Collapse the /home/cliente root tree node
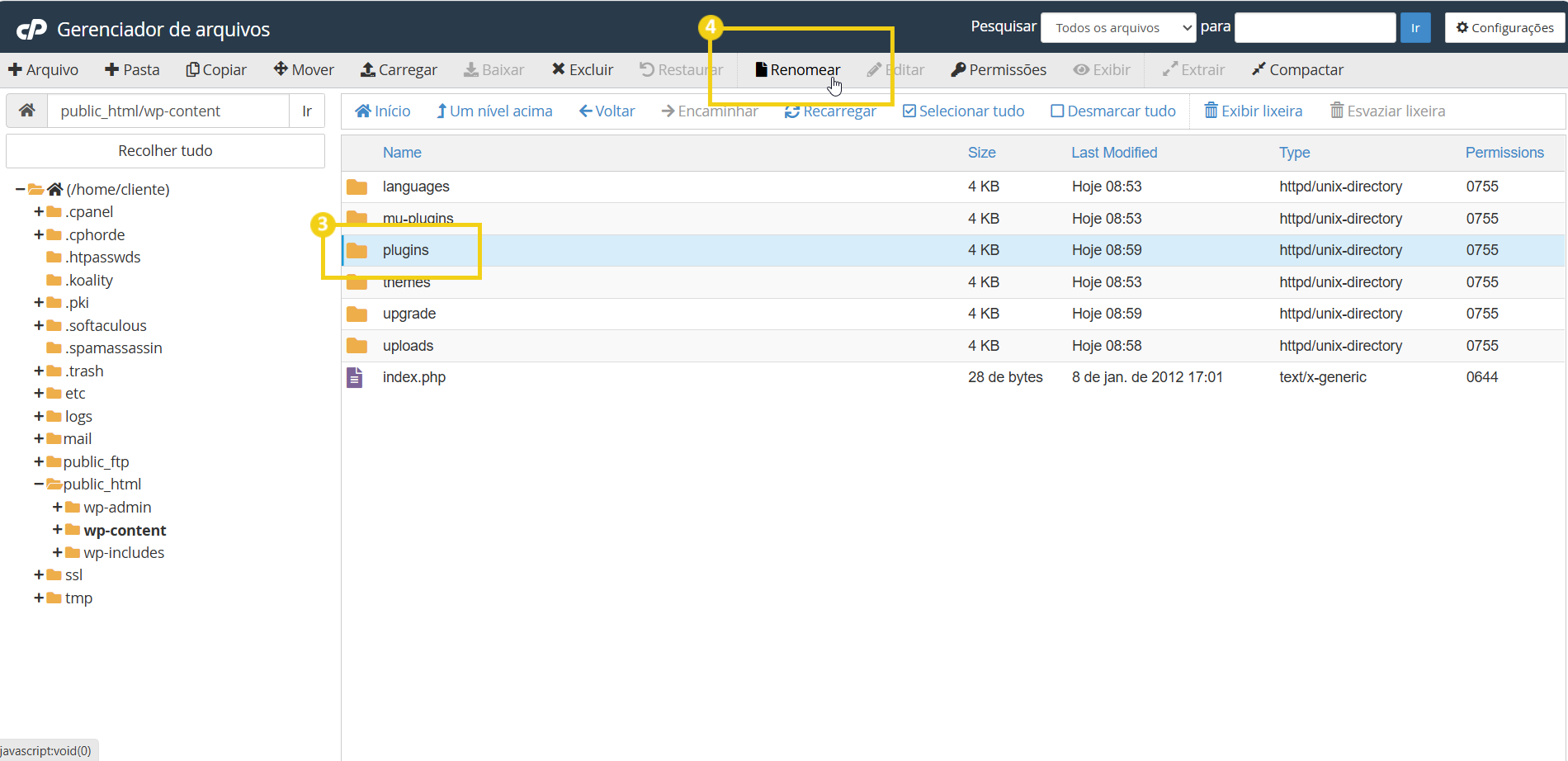 [20, 190]
